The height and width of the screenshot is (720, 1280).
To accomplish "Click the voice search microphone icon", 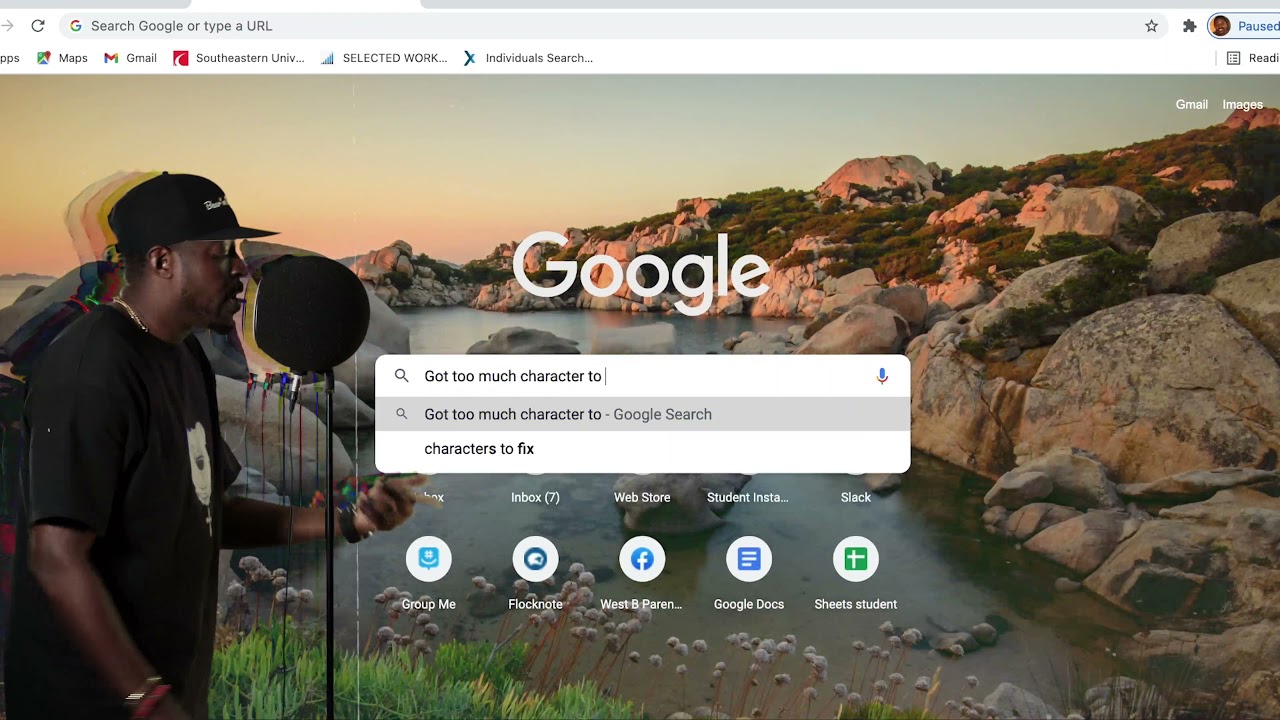I will tap(882, 376).
